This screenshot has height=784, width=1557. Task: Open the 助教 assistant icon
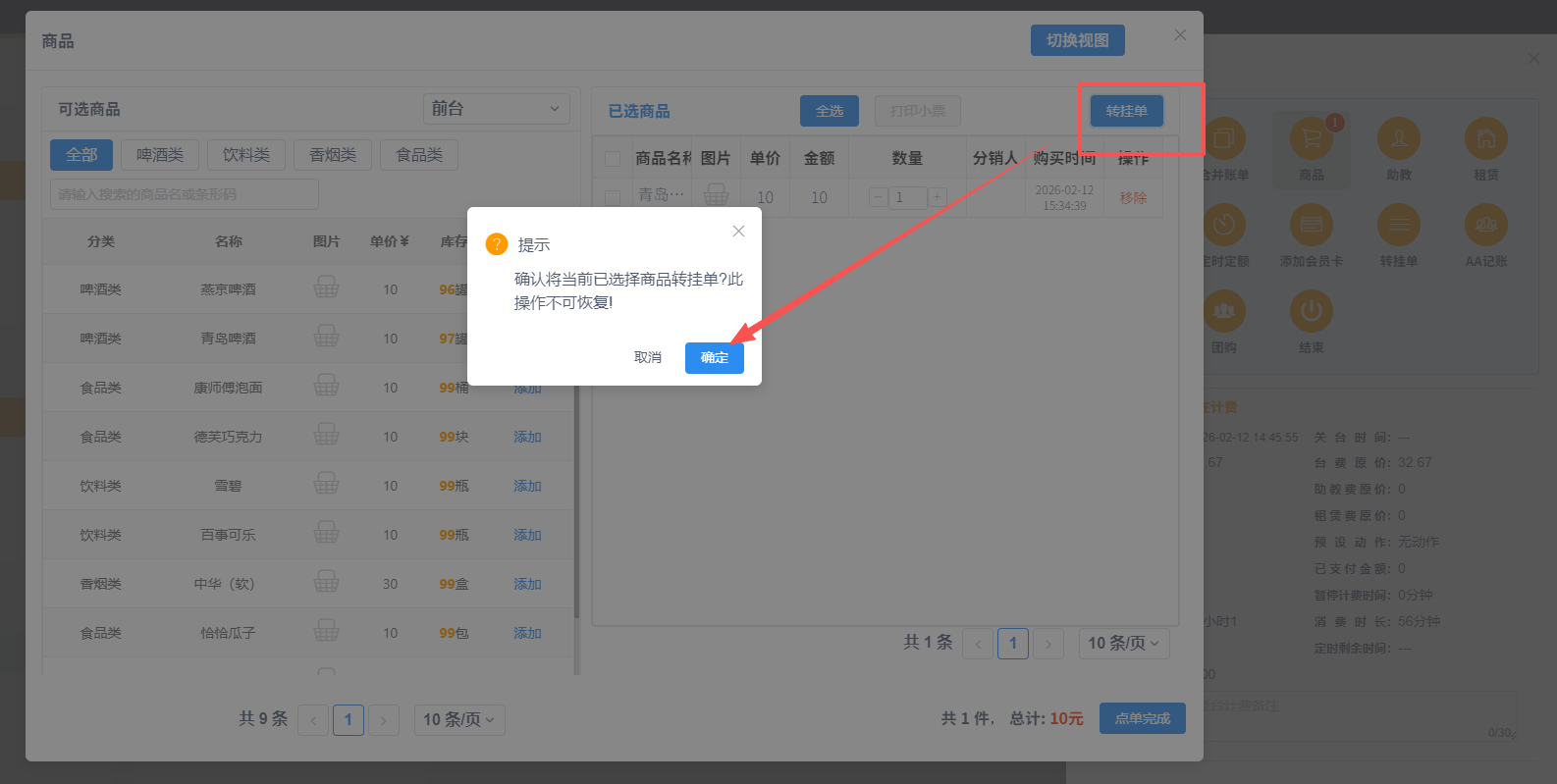pyautogui.click(x=1398, y=139)
